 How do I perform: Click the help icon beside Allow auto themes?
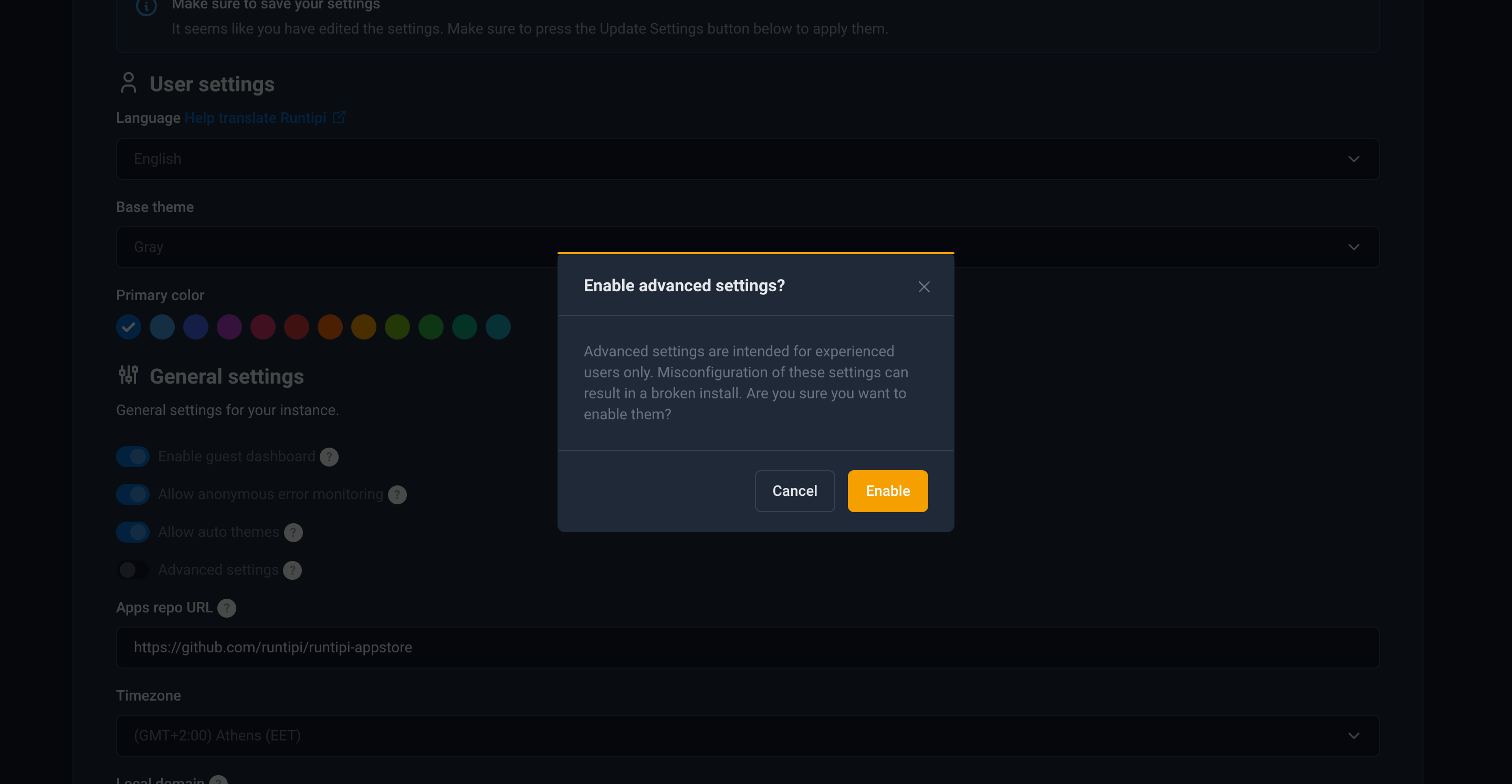click(x=293, y=532)
